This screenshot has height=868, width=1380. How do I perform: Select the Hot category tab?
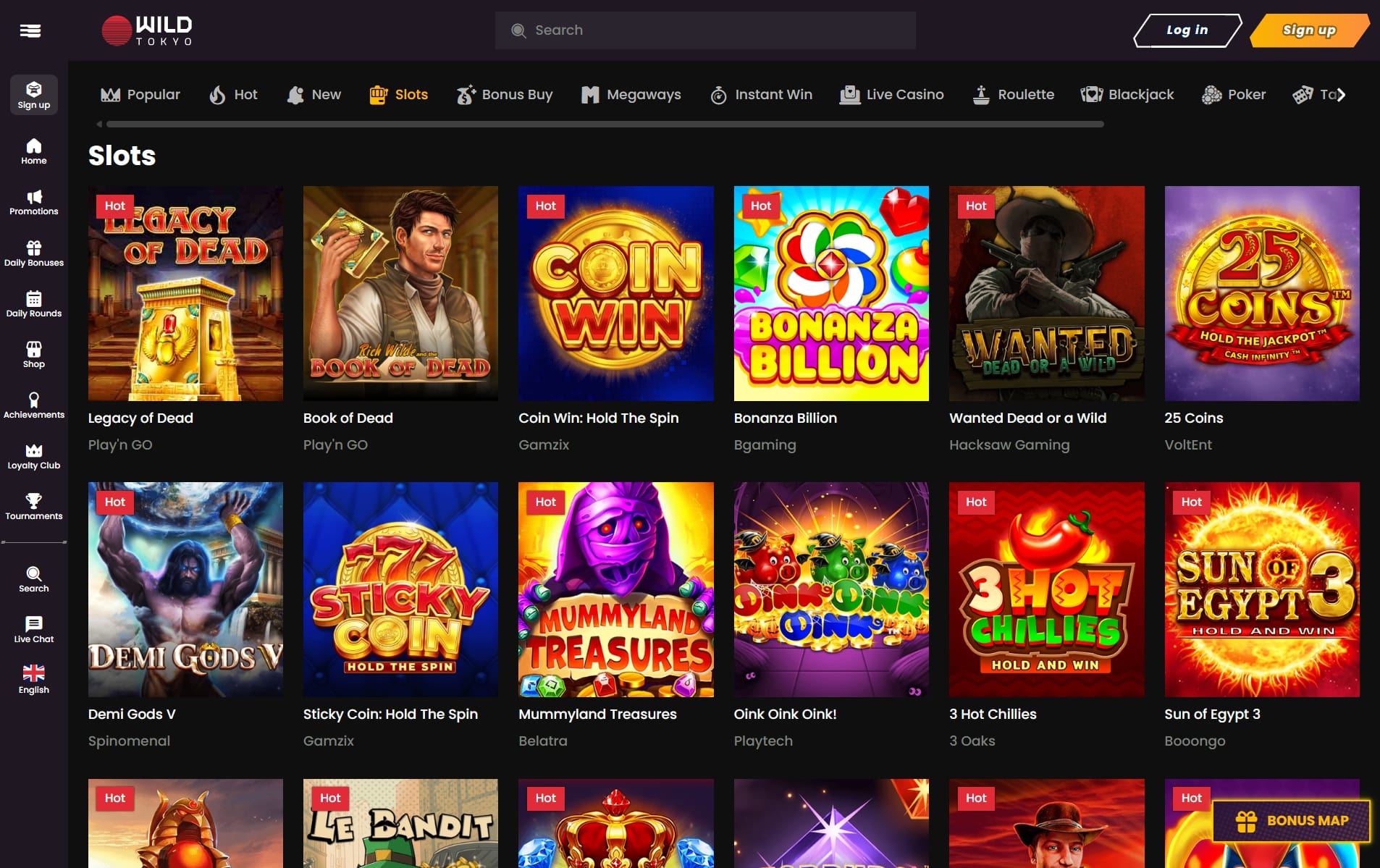tap(233, 94)
